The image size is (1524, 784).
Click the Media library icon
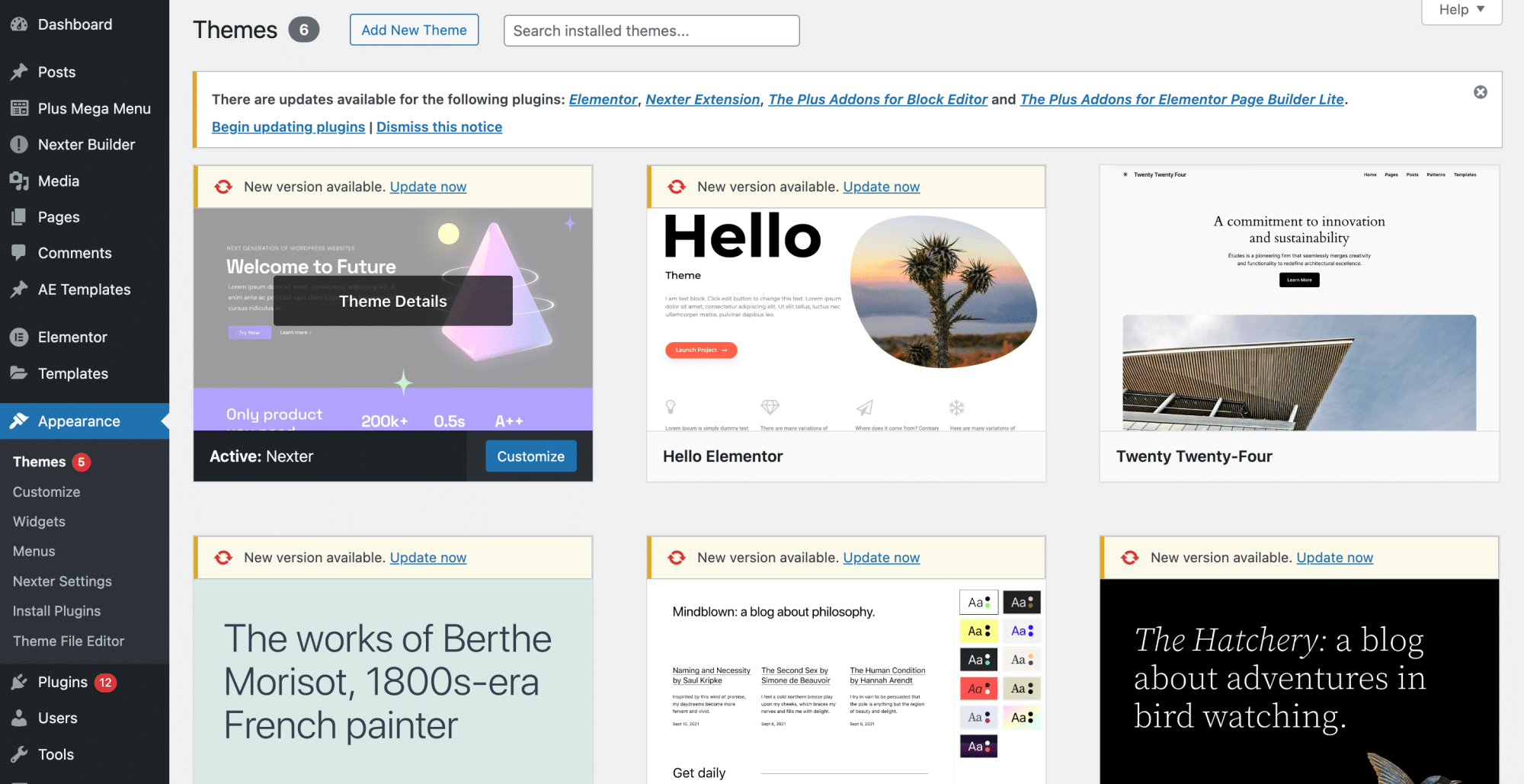coord(19,181)
